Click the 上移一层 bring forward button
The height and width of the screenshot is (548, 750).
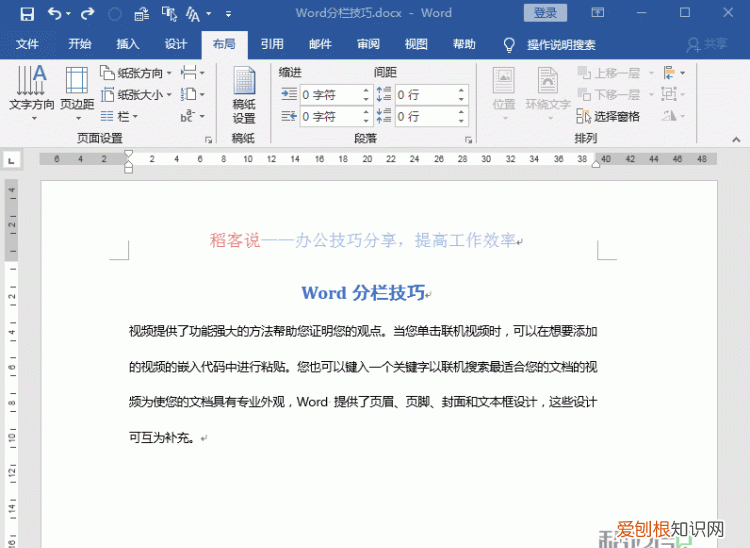click(608, 73)
